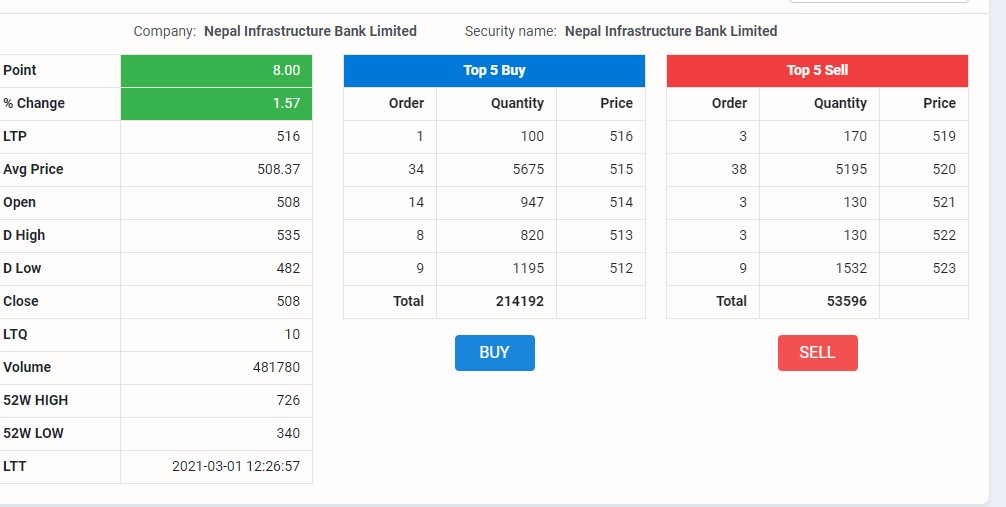
Task: Click buy order count 34
Action: tap(416, 169)
